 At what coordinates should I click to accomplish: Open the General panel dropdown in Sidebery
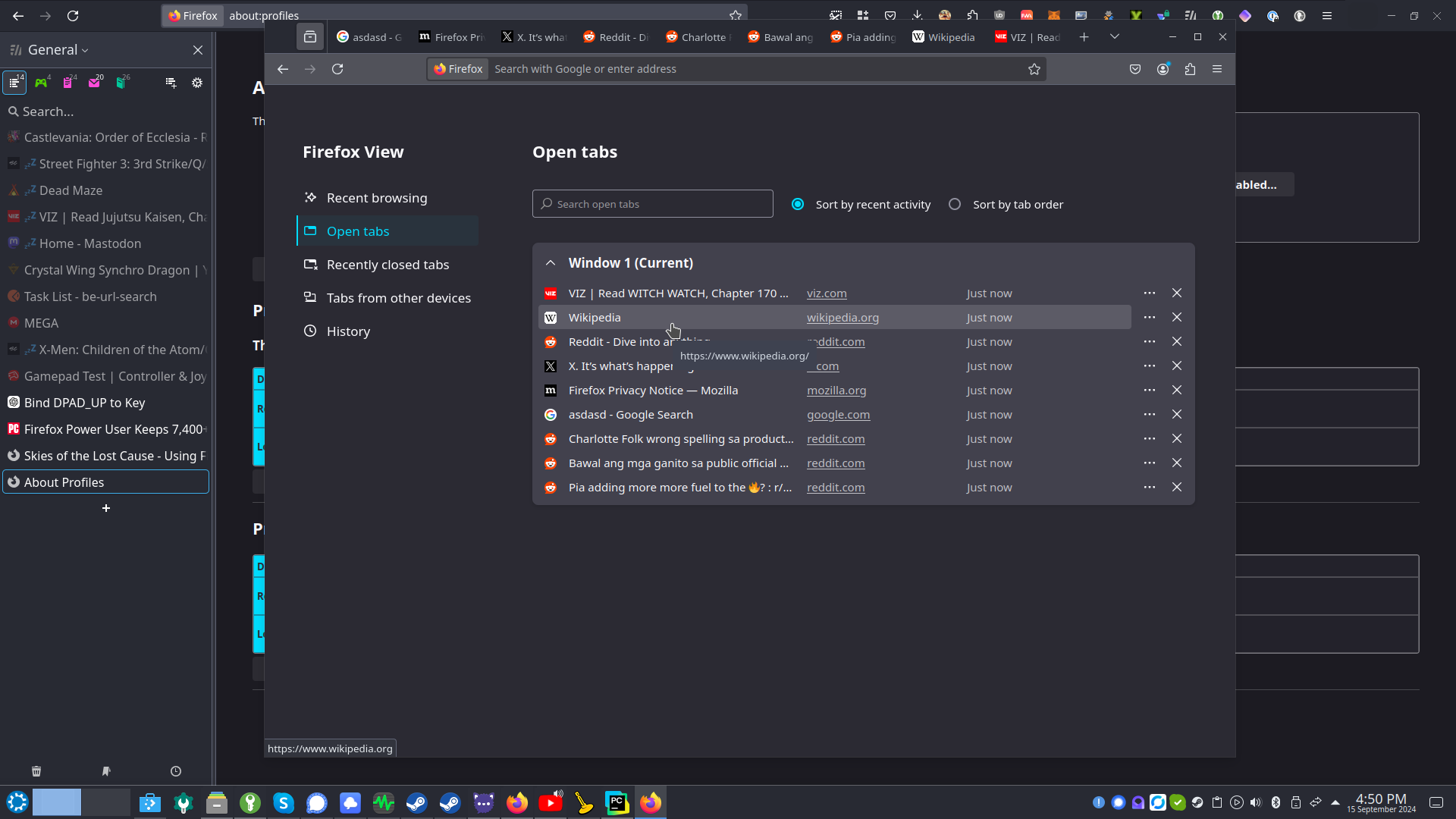click(58, 49)
